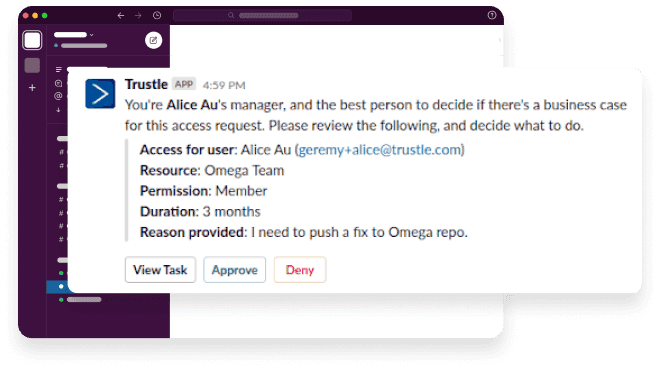Open the mentions at-sign sidebar icon
The height and width of the screenshot is (369, 660).
pyautogui.click(x=59, y=96)
